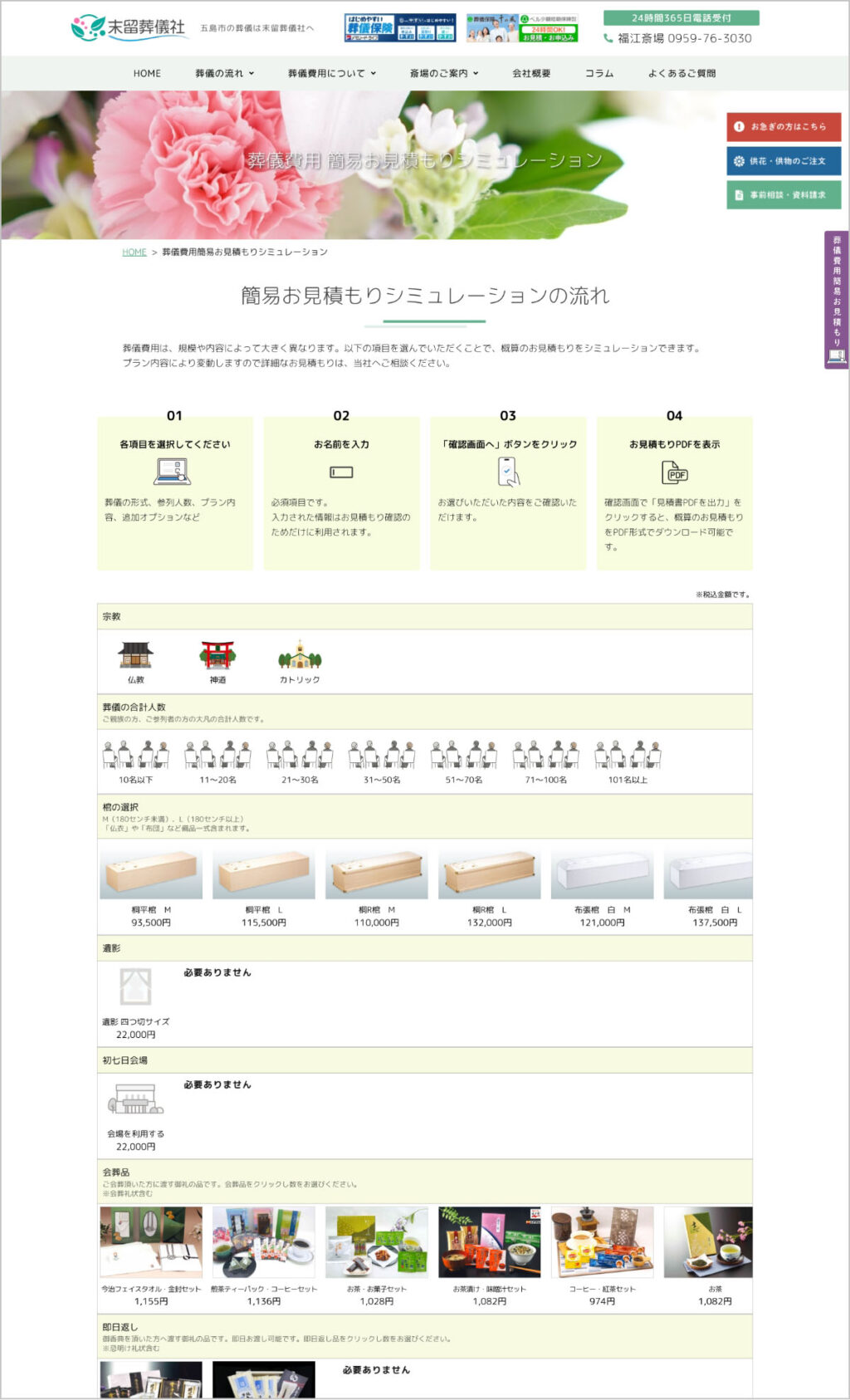Open the 葬儀費用について dropdown menu

(x=332, y=73)
